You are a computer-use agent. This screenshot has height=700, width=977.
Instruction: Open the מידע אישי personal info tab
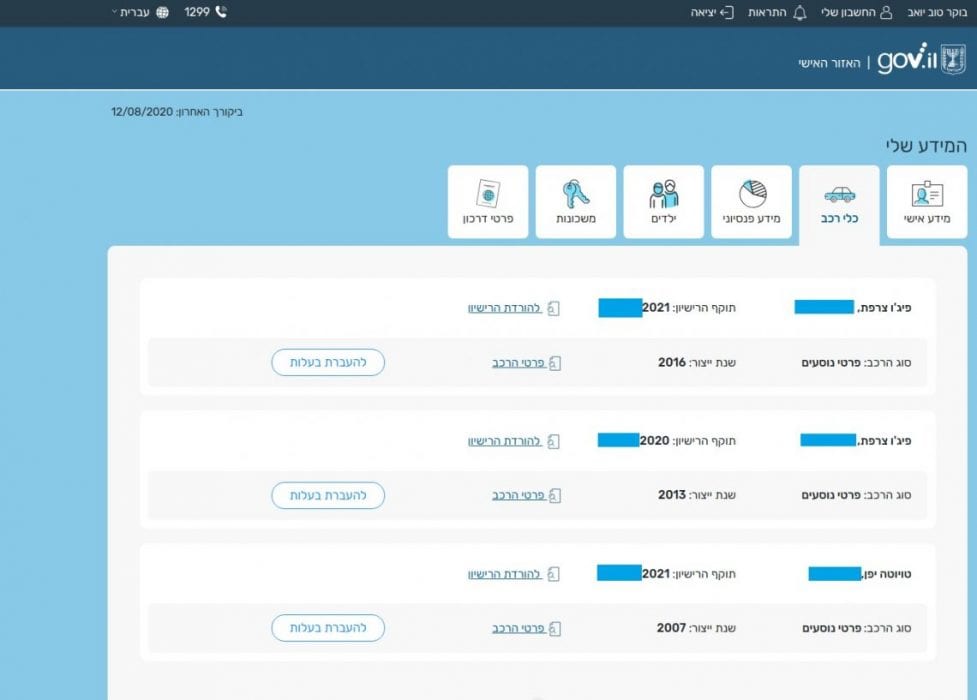click(x=927, y=202)
